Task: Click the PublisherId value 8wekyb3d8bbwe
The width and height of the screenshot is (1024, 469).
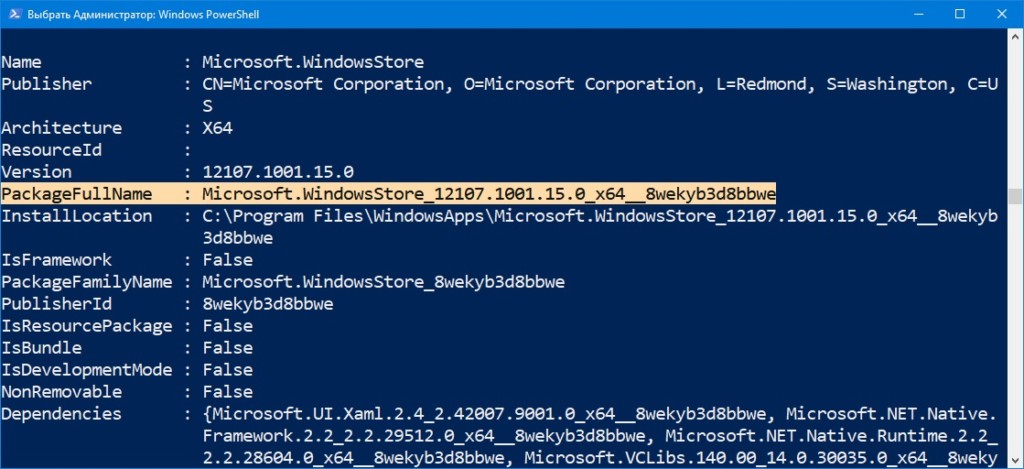Action: pos(267,304)
